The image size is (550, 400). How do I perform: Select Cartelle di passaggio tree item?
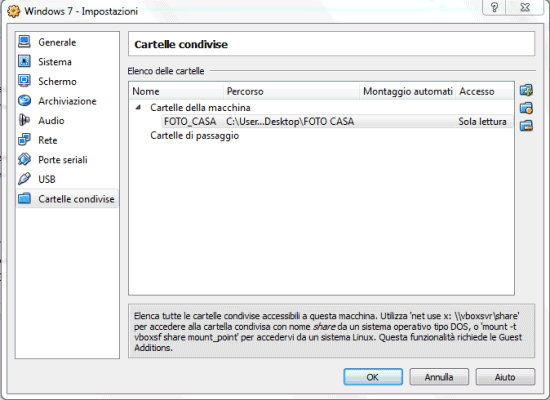194,135
